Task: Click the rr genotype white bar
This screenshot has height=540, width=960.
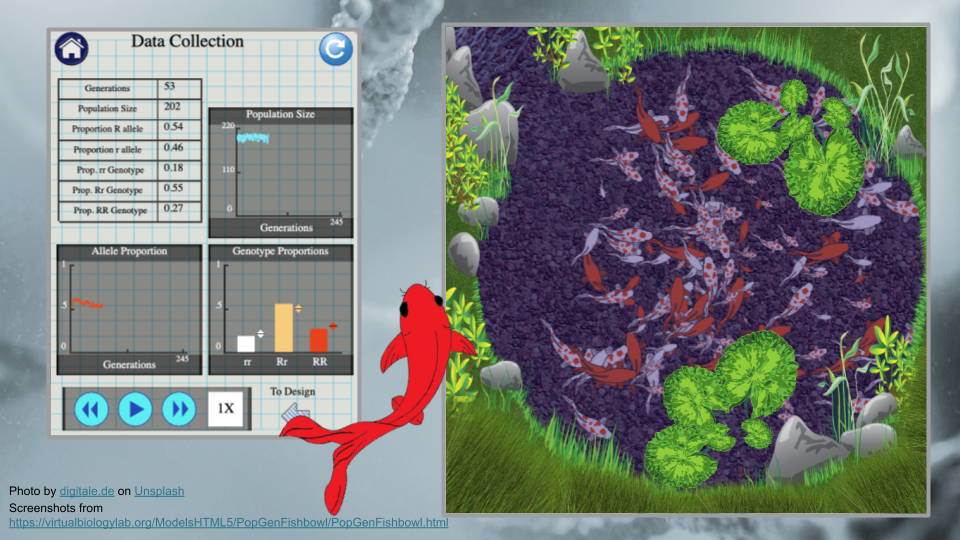Action: [x=246, y=343]
